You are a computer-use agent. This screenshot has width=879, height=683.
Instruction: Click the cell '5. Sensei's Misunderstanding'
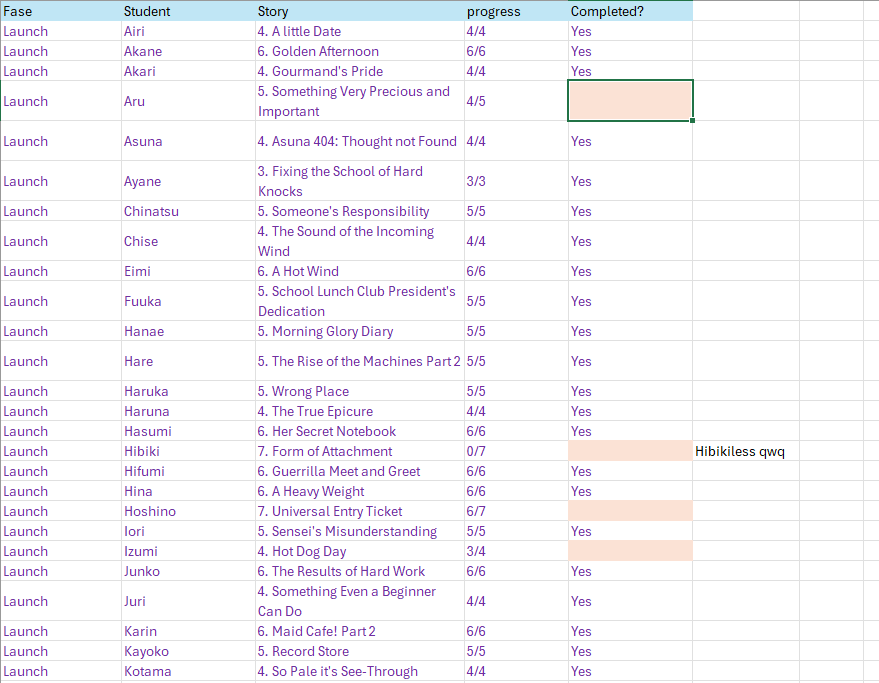click(359, 532)
